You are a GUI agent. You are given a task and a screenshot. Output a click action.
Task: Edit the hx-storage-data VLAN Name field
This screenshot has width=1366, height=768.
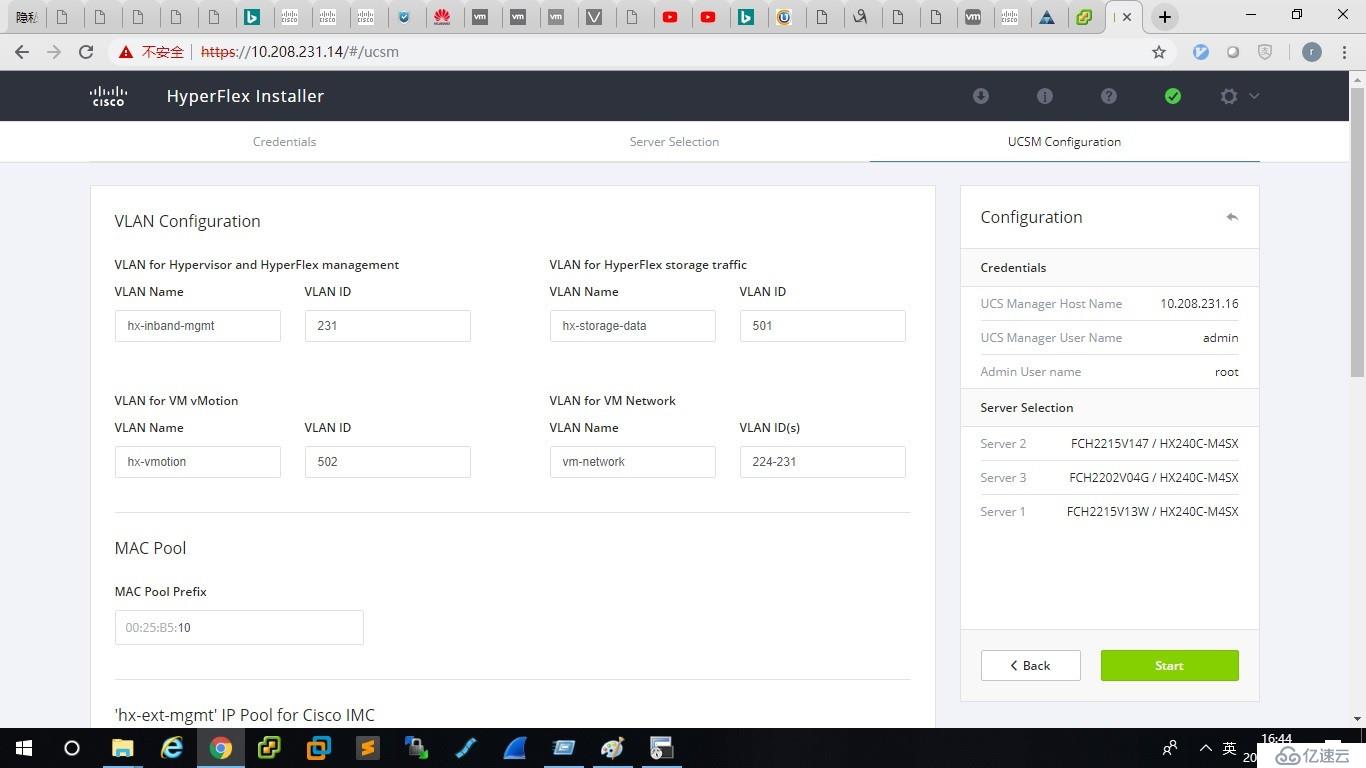pos(632,326)
